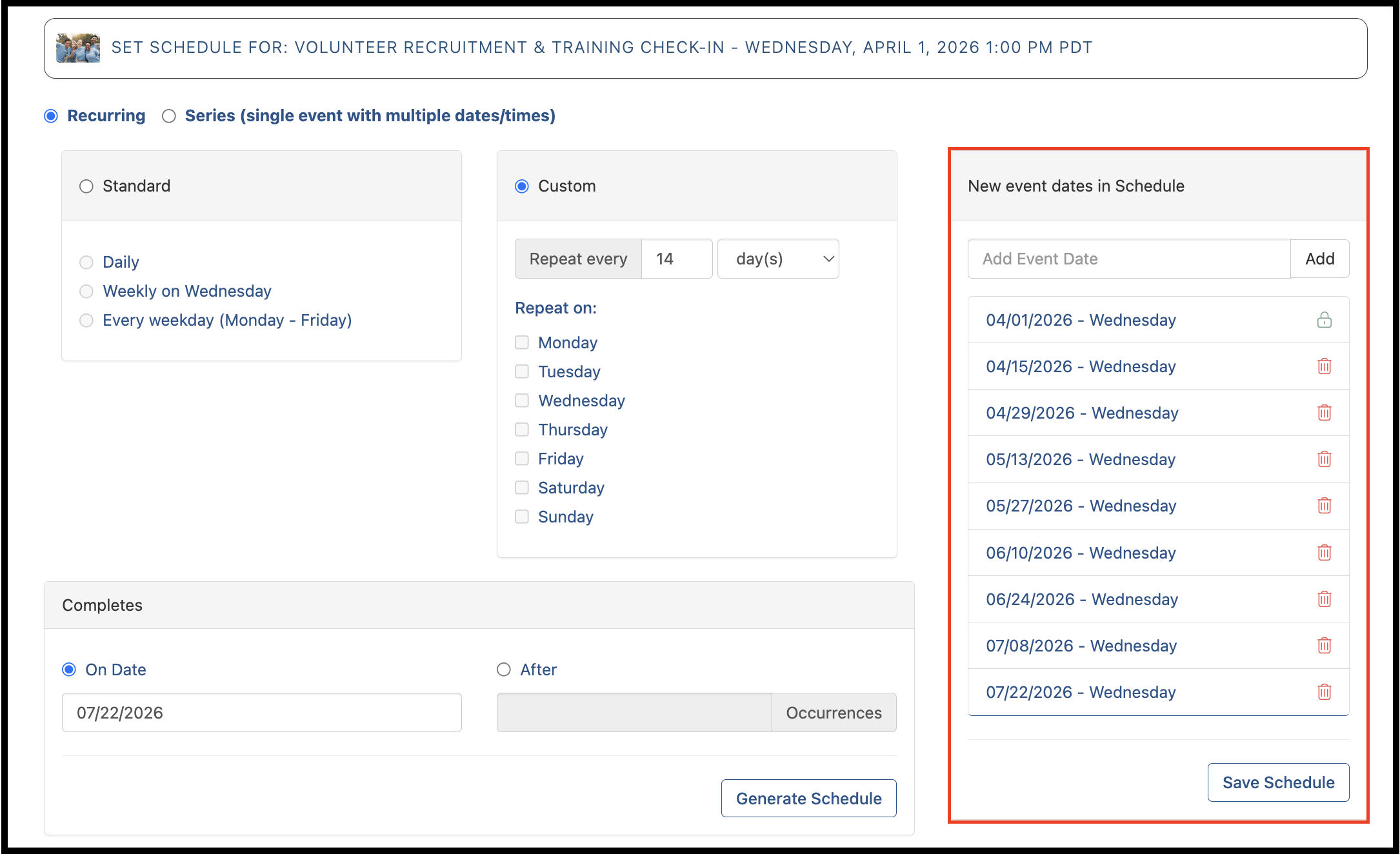Select the On Date completion radio
This screenshot has width=1400, height=854.
point(69,670)
